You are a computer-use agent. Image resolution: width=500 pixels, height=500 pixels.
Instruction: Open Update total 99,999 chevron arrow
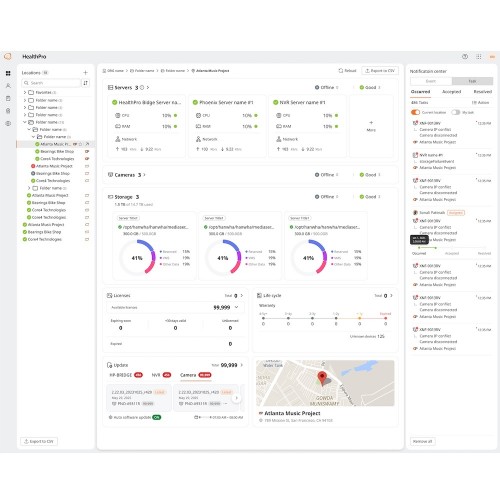click(x=242, y=365)
